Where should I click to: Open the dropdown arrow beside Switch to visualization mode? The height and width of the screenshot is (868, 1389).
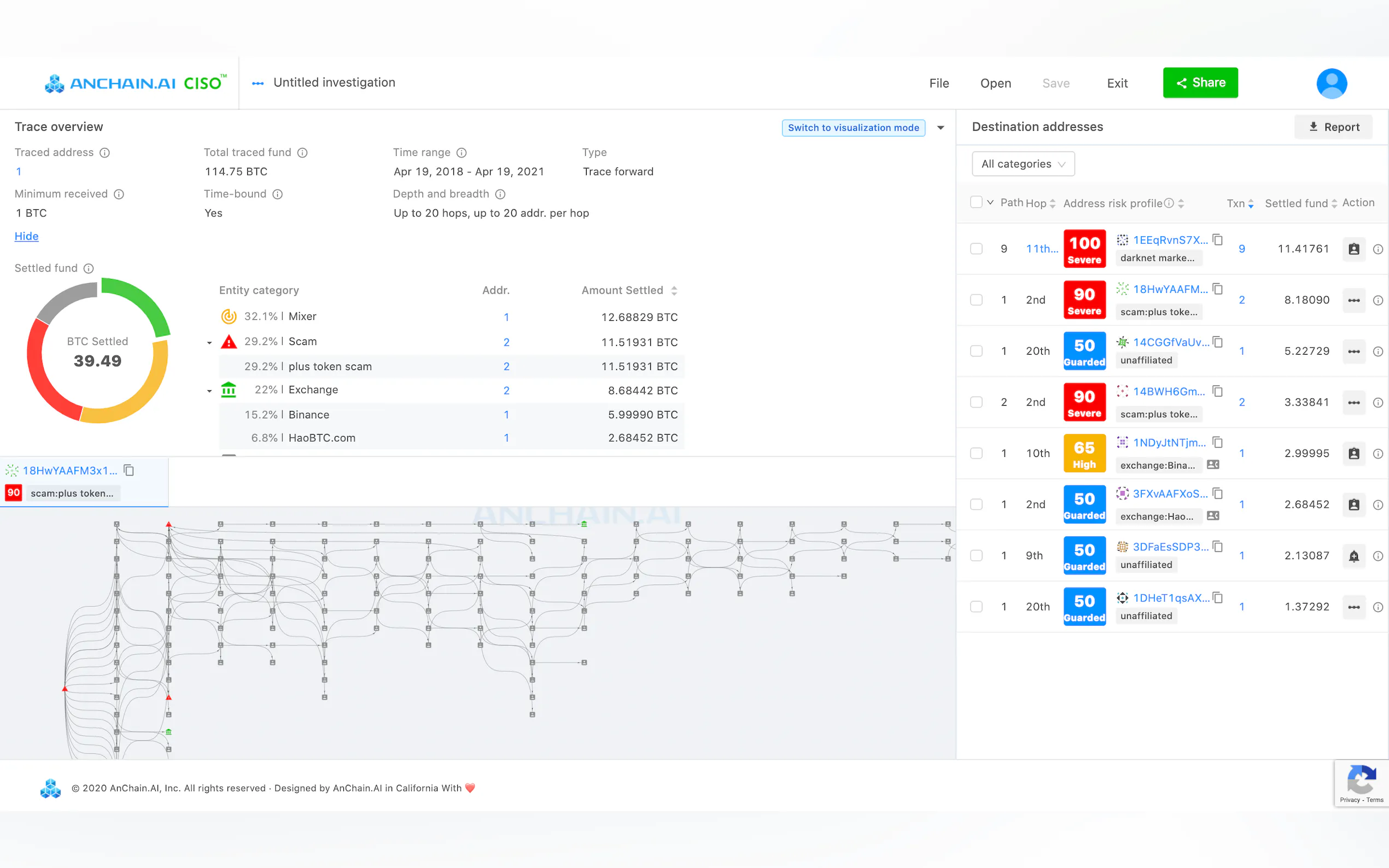(941, 127)
